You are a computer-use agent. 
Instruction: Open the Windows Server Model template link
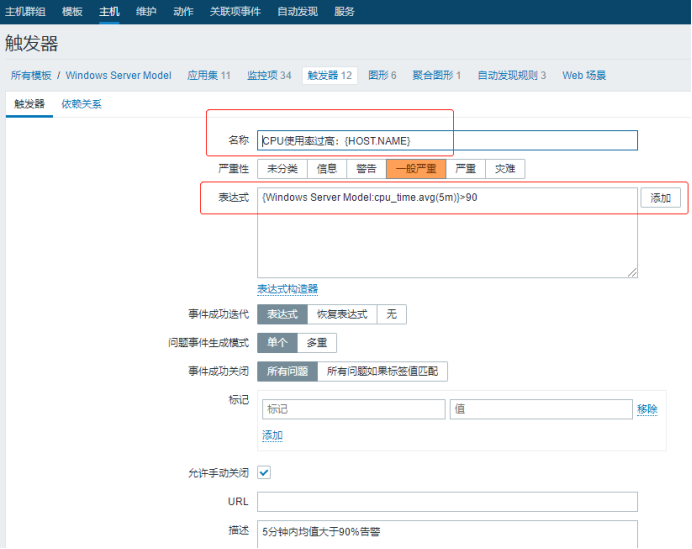tap(118, 75)
